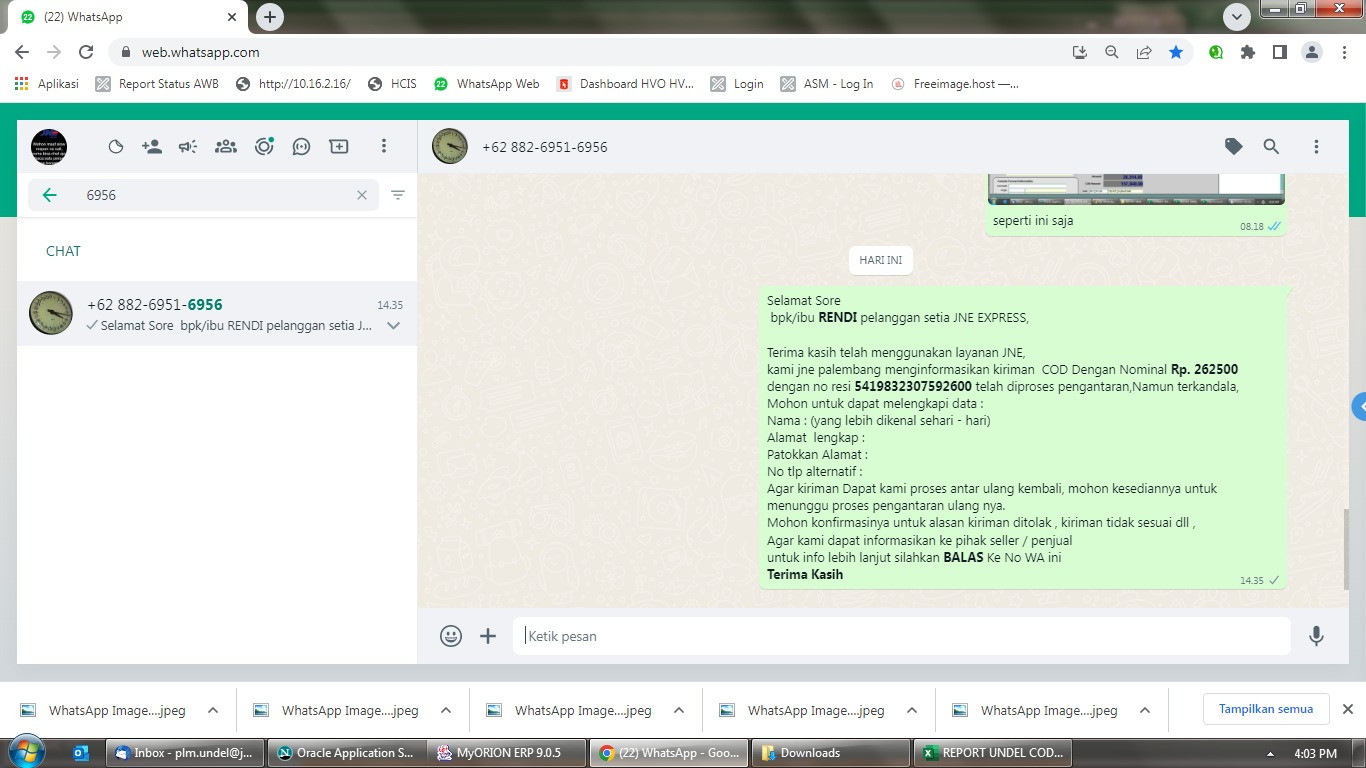This screenshot has width=1366, height=768.
Task: Open the Downloads folder taskbar button
Action: point(831,753)
